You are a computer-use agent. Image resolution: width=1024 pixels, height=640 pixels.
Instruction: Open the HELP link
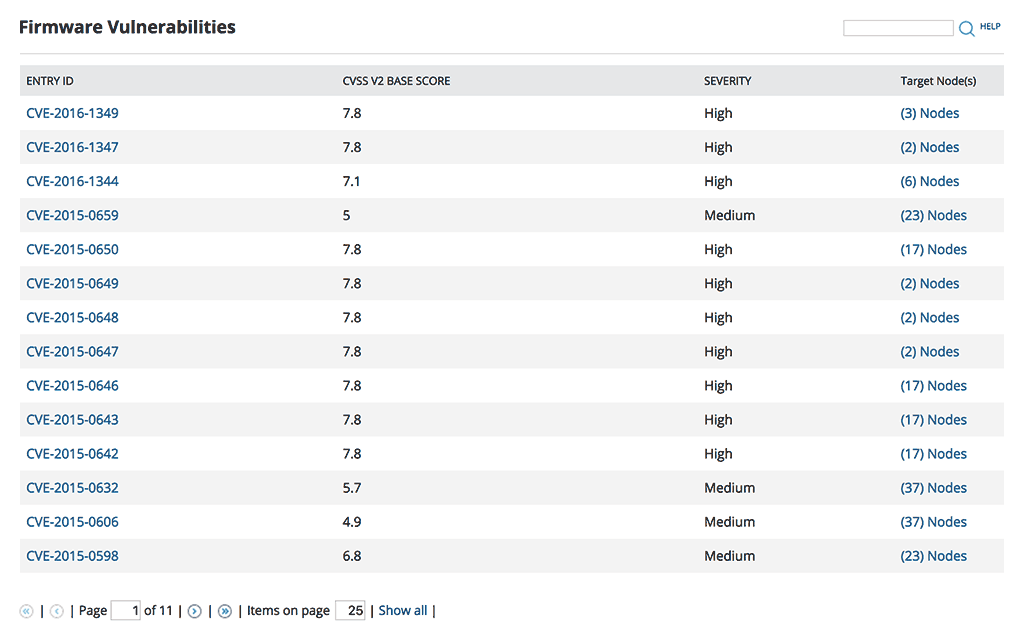click(990, 27)
